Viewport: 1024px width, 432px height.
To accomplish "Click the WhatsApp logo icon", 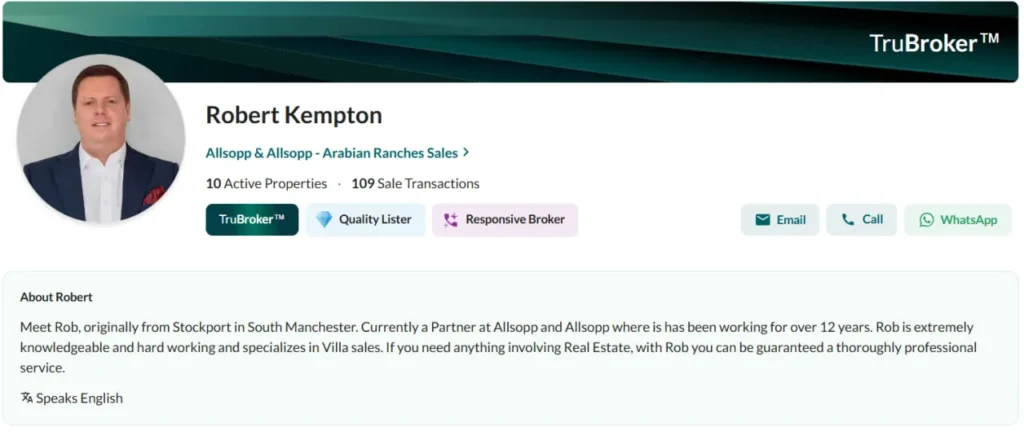I will coord(926,220).
